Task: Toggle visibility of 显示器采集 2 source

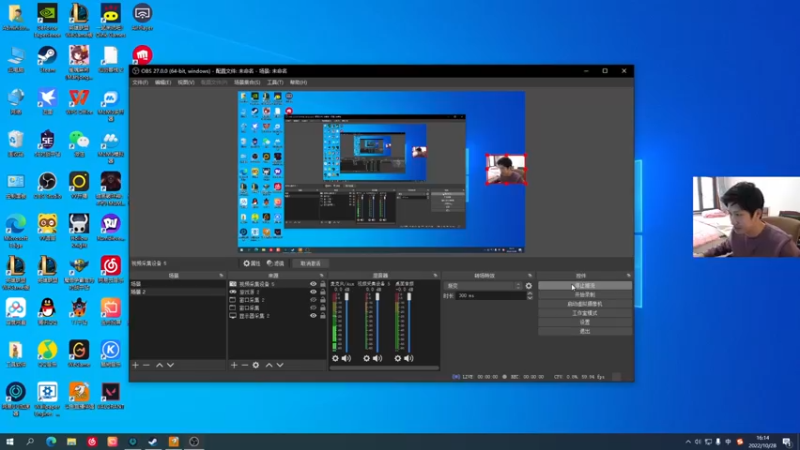Action: click(x=313, y=315)
